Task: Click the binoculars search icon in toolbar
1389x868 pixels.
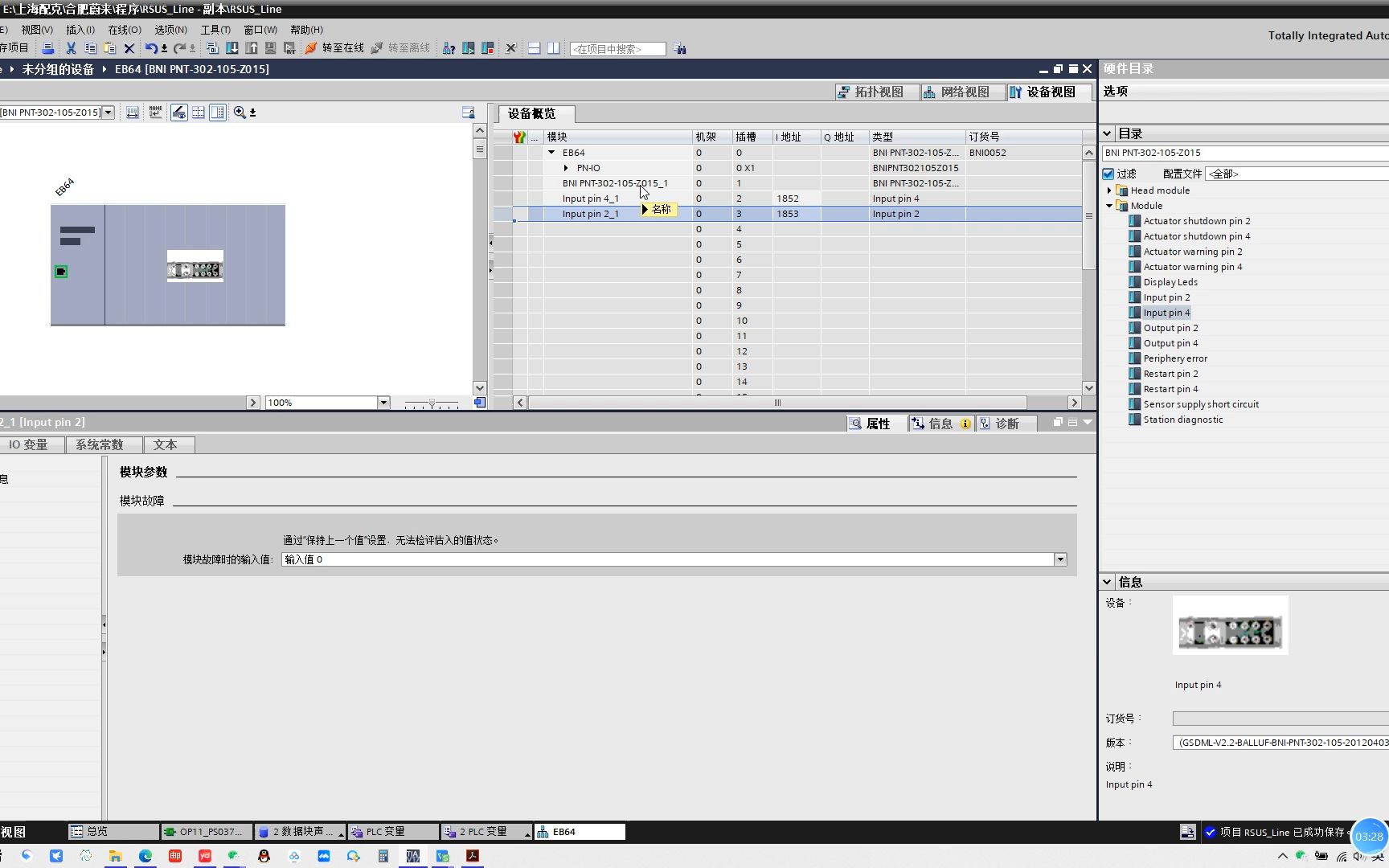Action: point(680,48)
